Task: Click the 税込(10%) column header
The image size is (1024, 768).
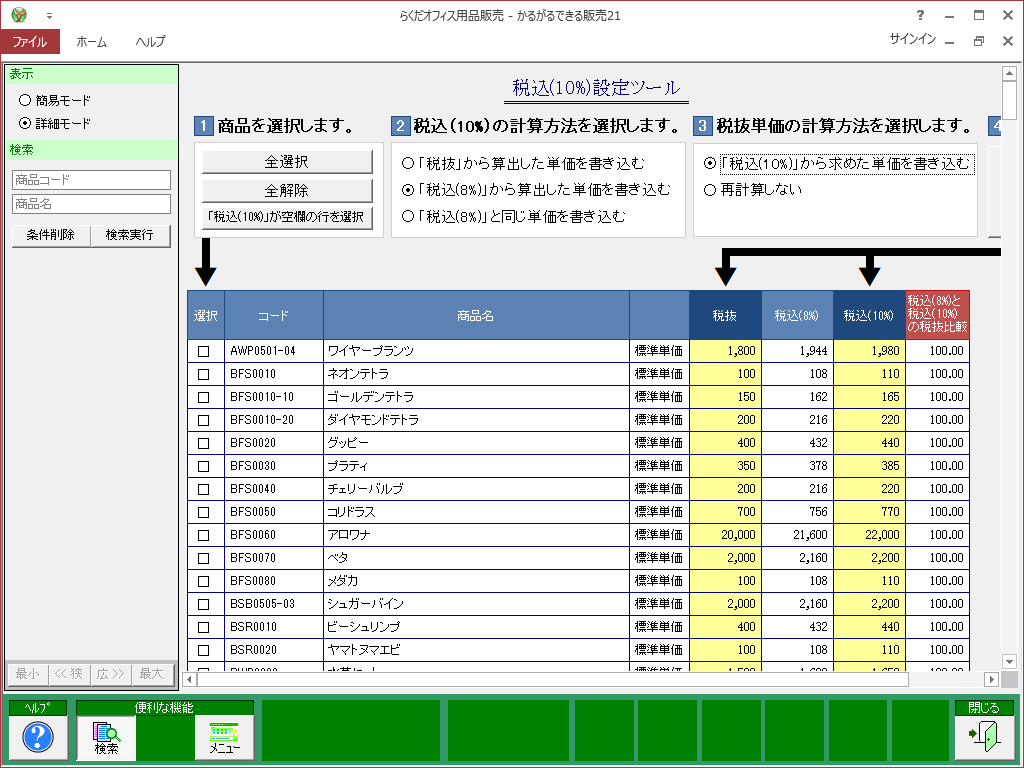Action: tap(869, 315)
